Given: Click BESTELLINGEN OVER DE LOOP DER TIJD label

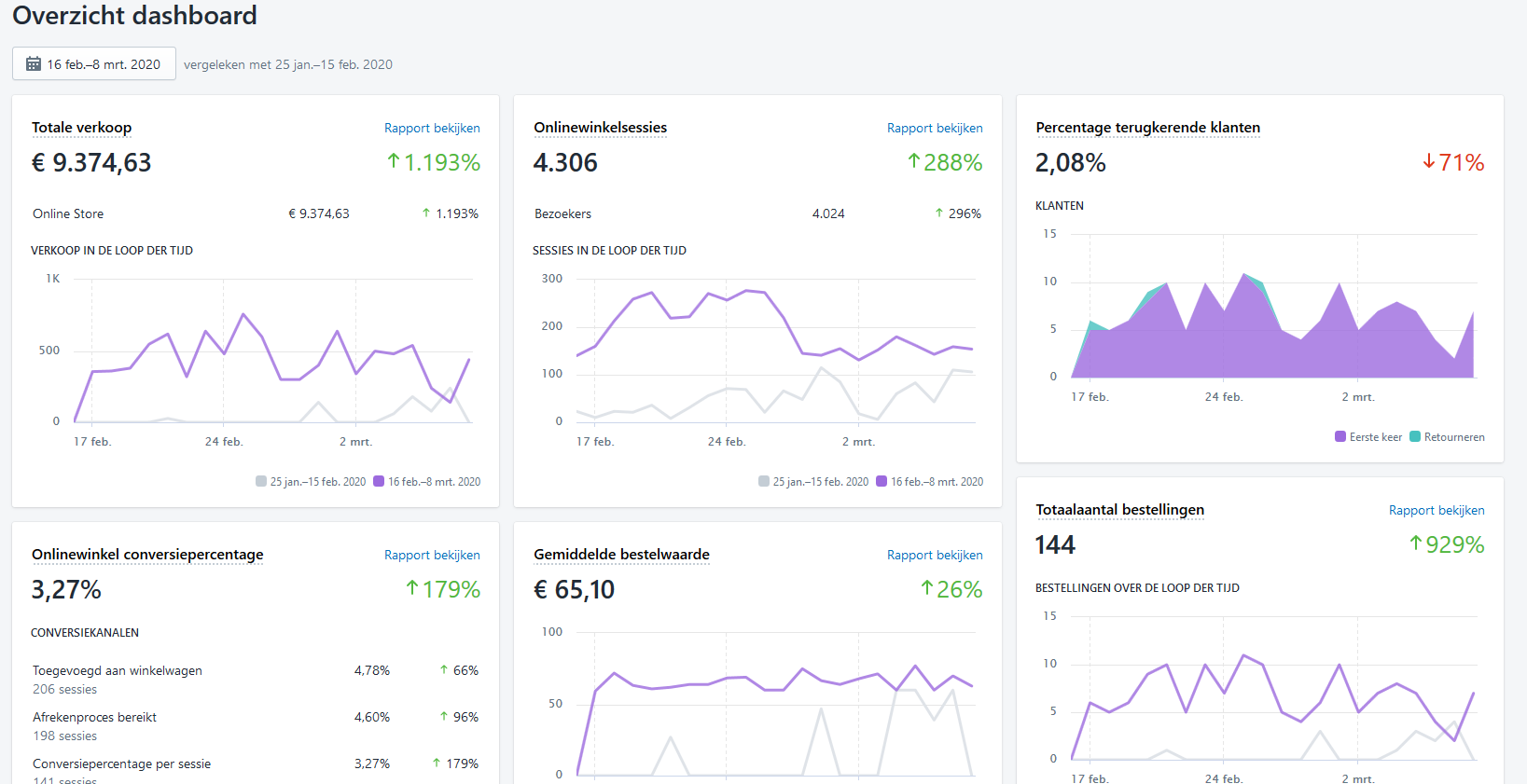Looking at the screenshot, I should tap(1137, 588).
